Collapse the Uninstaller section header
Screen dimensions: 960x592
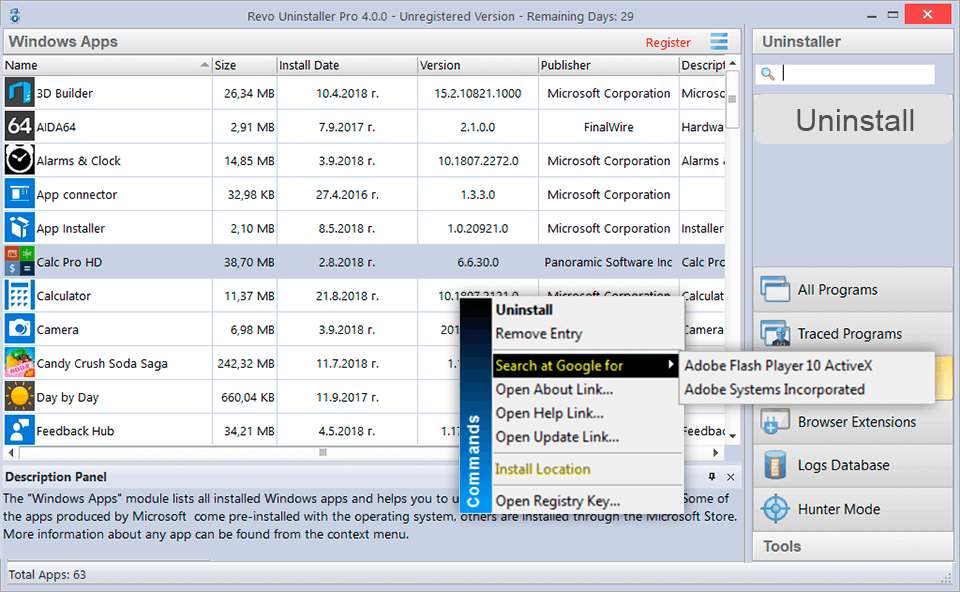[x=853, y=42]
